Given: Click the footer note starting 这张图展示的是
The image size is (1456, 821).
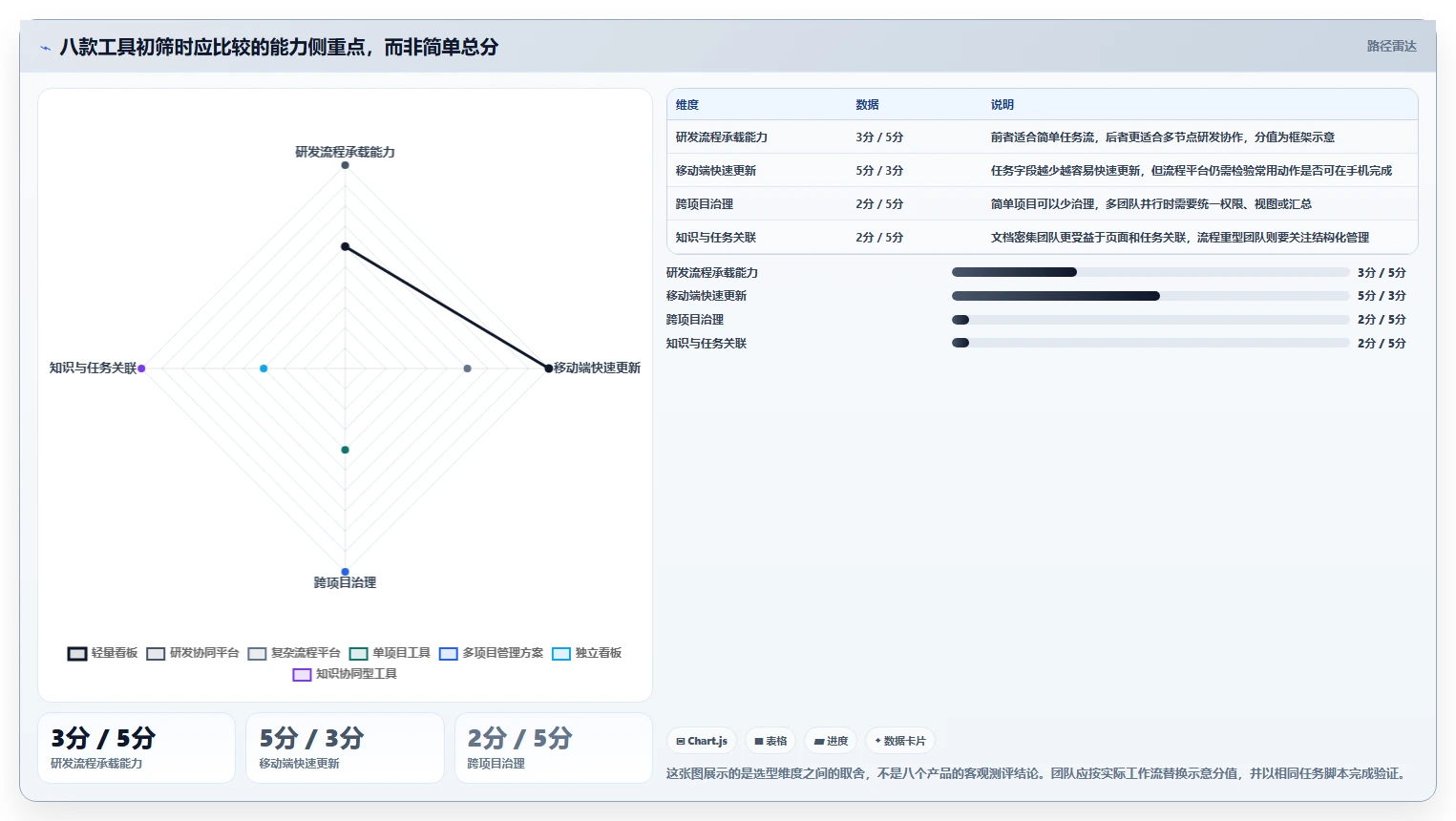Looking at the screenshot, I should pos(1038,773).
